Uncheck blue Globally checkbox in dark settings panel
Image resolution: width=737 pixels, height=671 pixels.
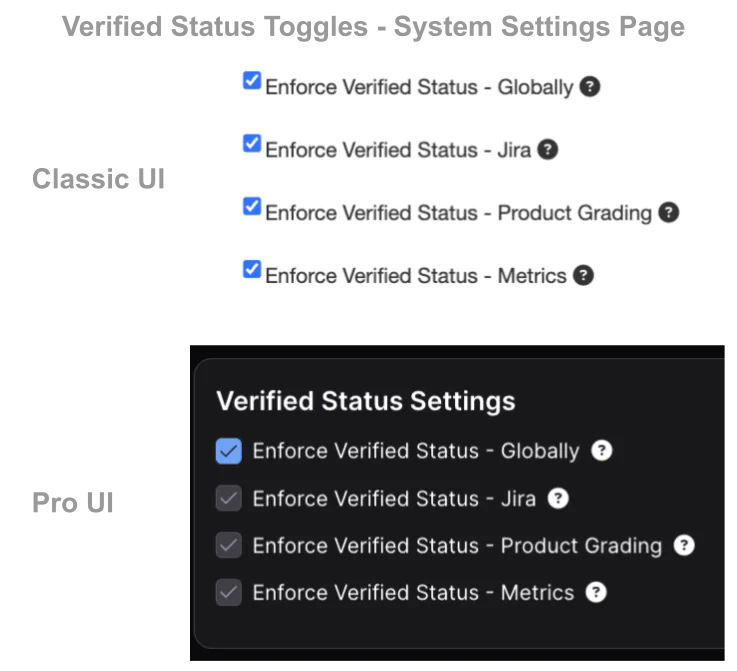pos(229,451)
